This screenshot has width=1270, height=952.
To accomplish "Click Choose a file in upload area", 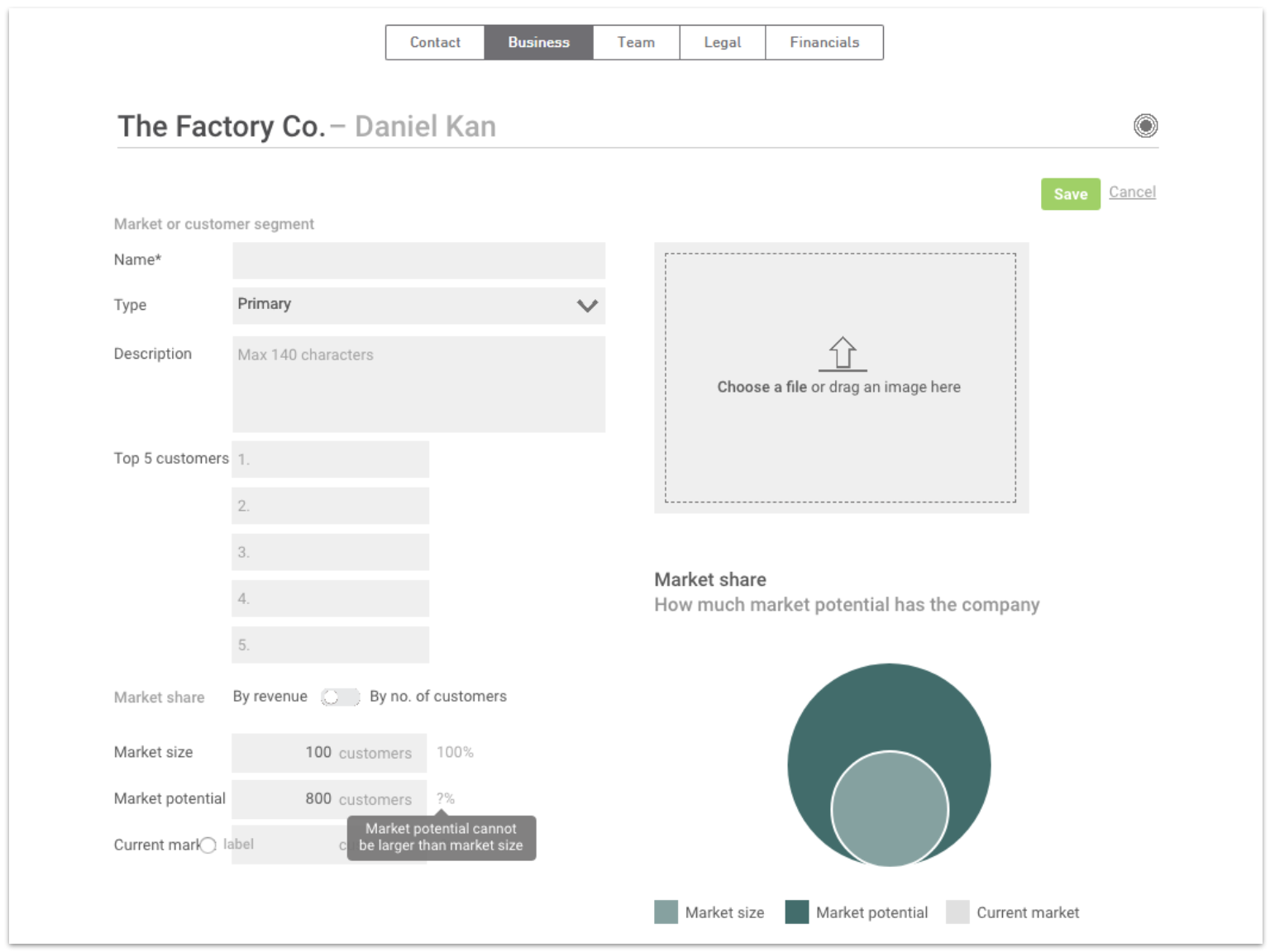I will tap(762, 387).
